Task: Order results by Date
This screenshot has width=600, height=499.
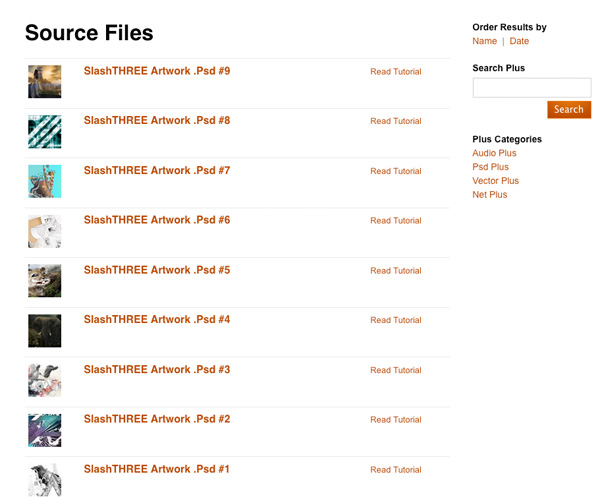Action: pyautogui.click(x=519, y=41)
